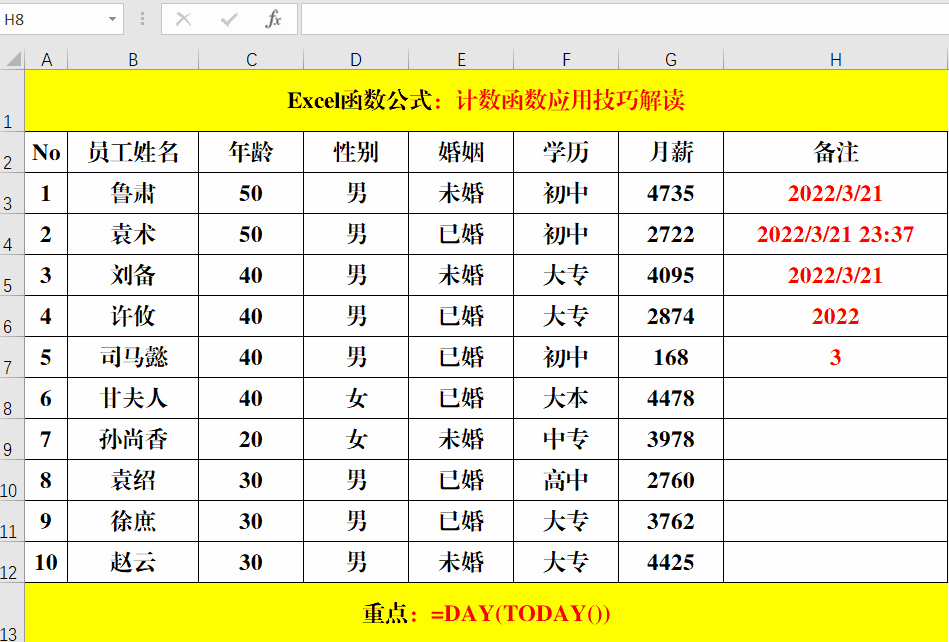Image resolution: width=949 pixels, height=642 pixels.
Task: Select the name cell '徐庶'
Action: coord(133,521)
